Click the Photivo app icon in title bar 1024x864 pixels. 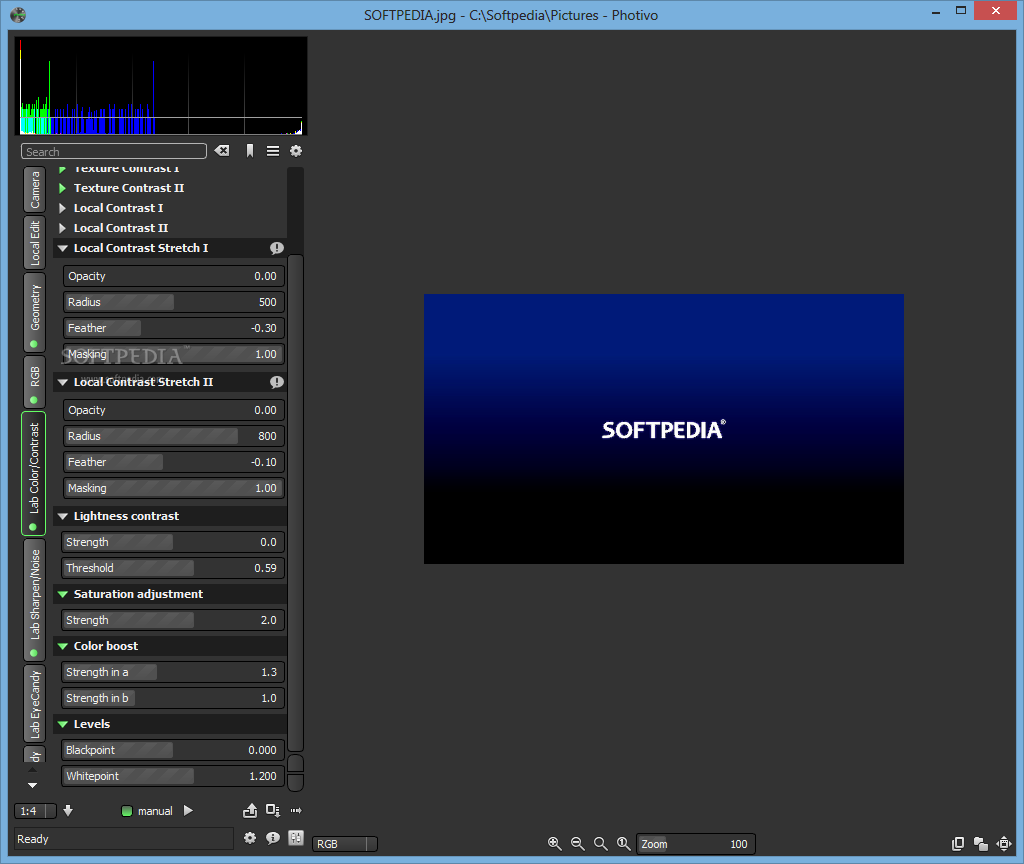pyautogui.click(x=18, y=14)
